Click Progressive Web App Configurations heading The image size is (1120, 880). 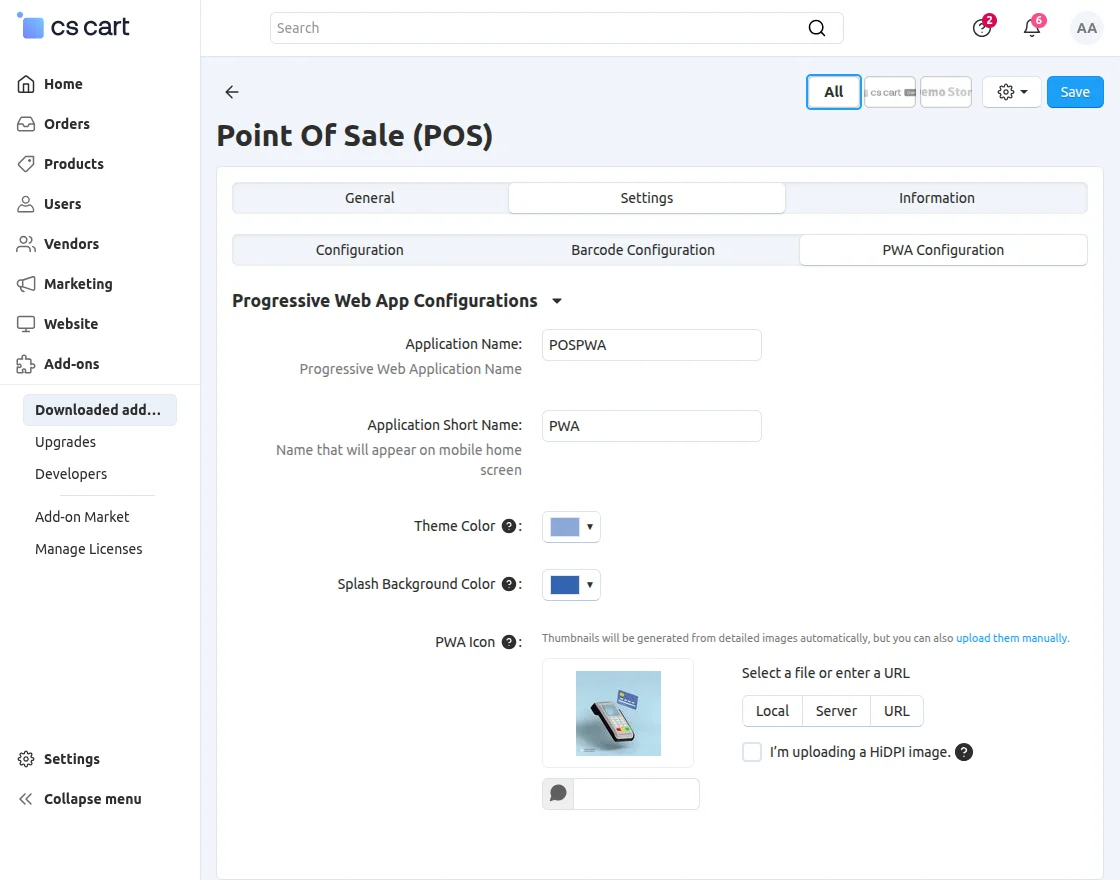click(384, 301)
